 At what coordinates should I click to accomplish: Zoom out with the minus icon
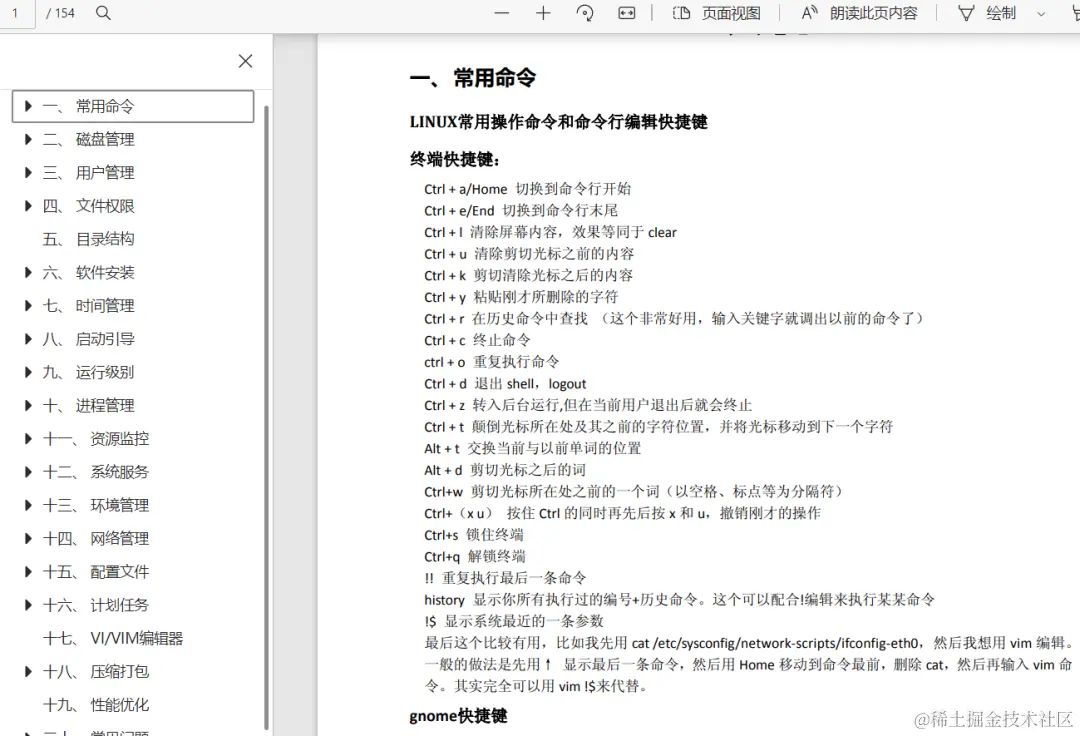pyautogui.click(x=501, y=14)
